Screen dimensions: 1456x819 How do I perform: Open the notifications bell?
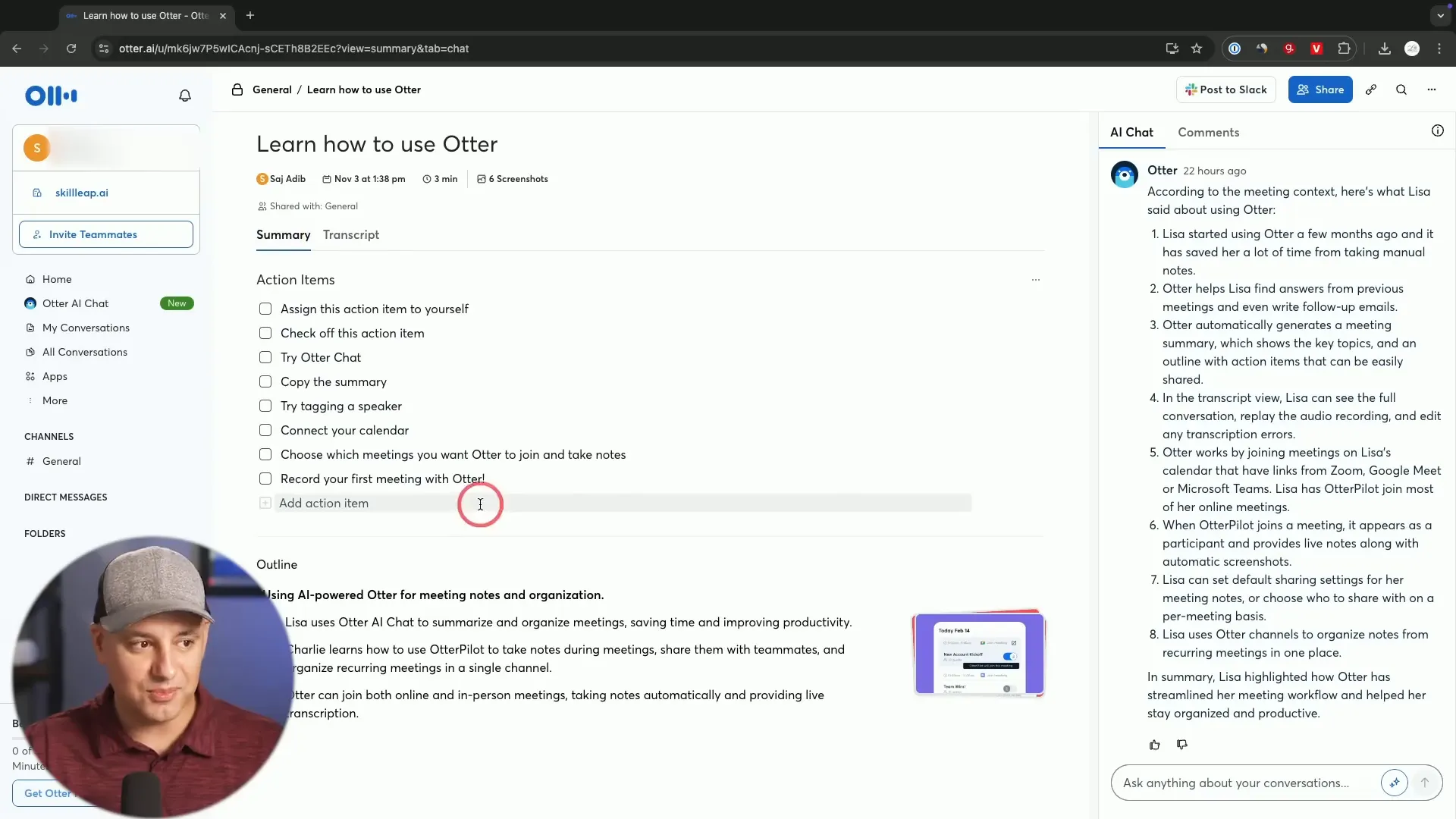click(x=184, y=96)
